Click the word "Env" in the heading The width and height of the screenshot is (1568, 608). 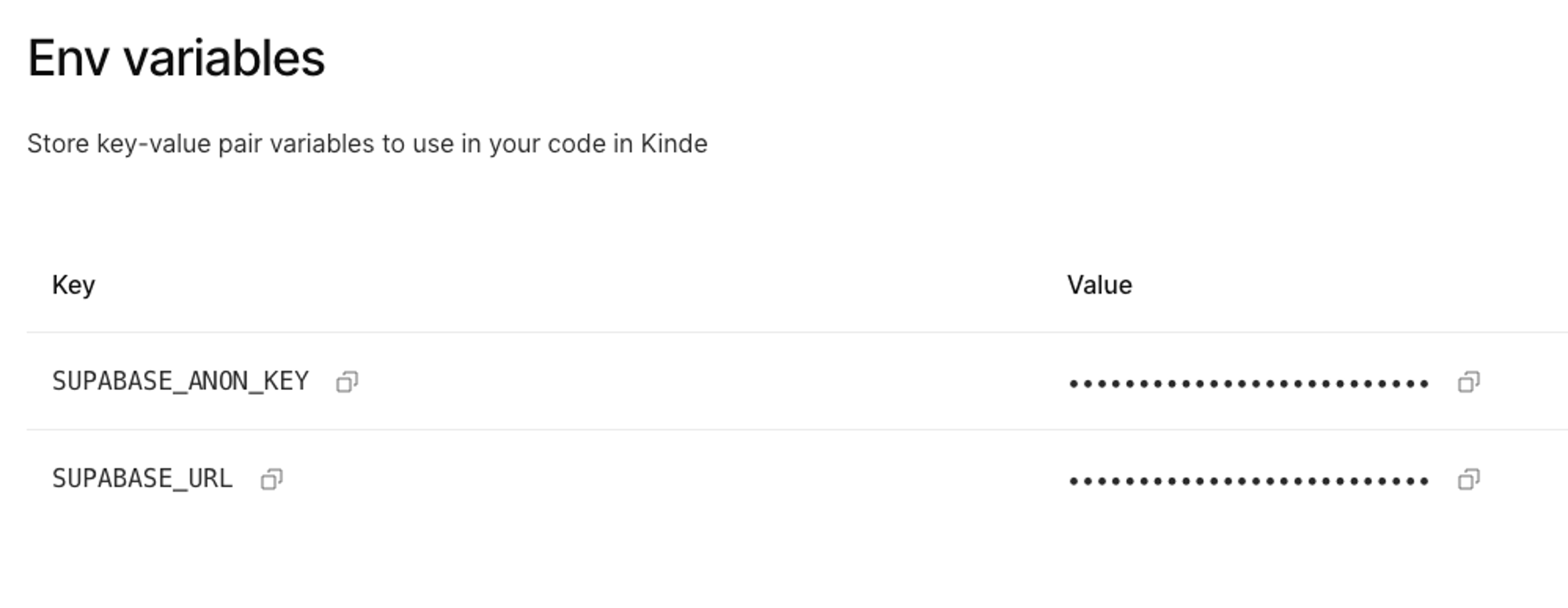click(68, 58)
